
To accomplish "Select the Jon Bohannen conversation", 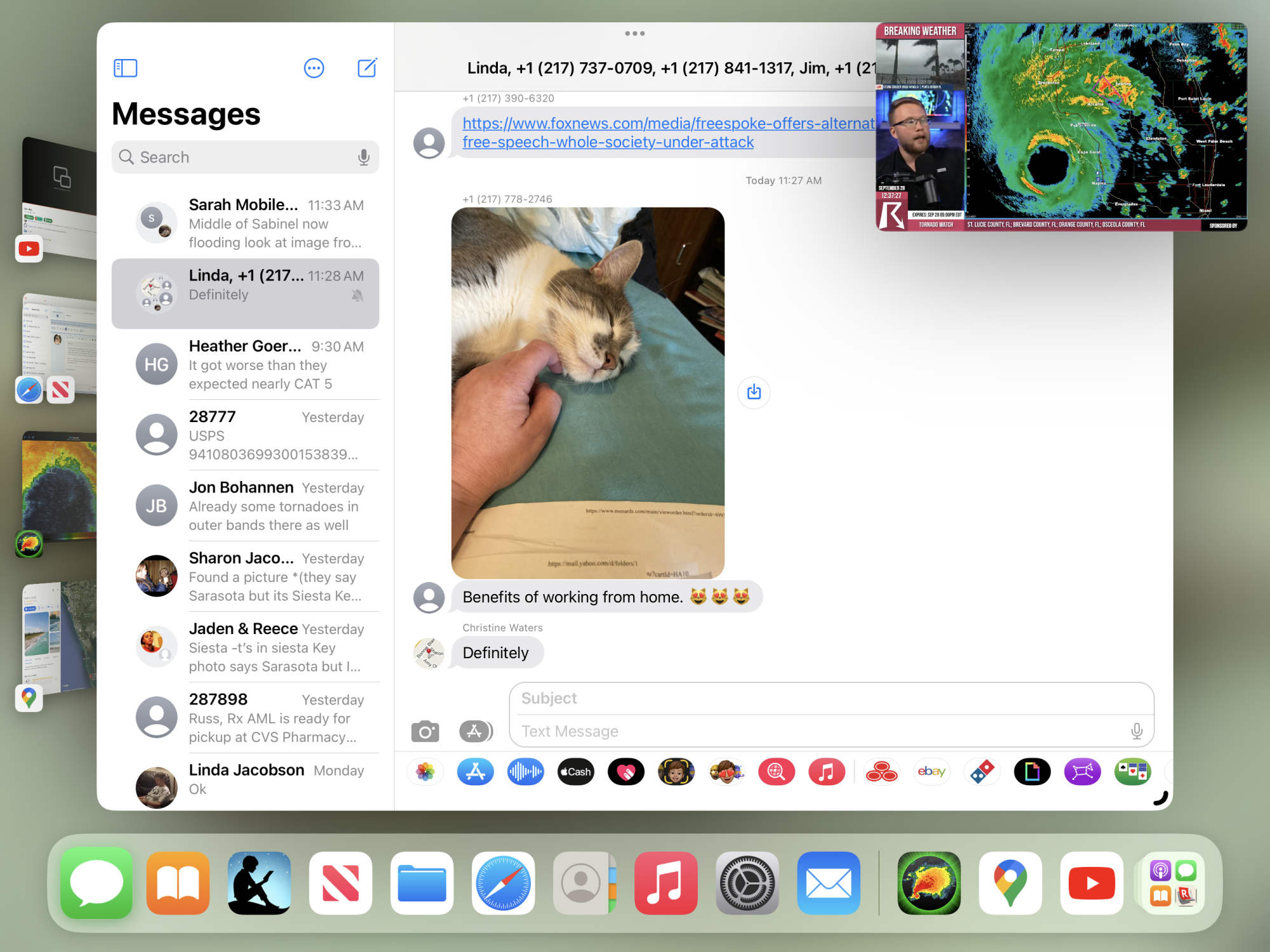I will (245, 506).
